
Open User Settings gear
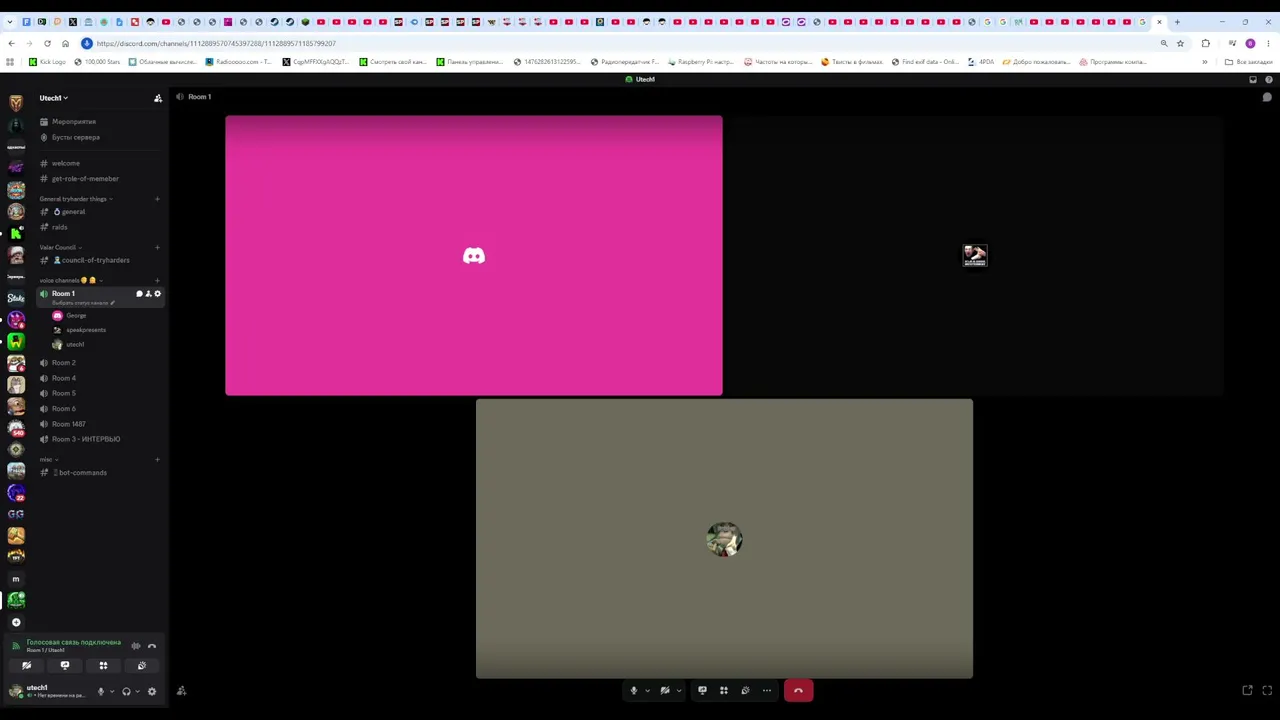click(x=152, y=691)
